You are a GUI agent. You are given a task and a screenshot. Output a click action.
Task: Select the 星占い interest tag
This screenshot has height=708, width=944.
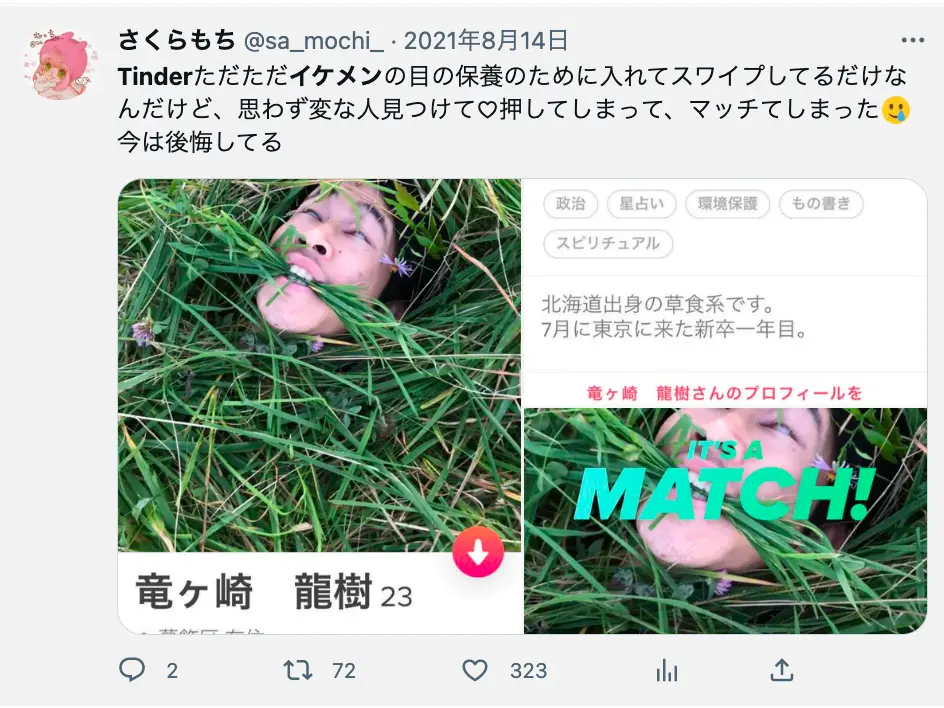point(641,203)
